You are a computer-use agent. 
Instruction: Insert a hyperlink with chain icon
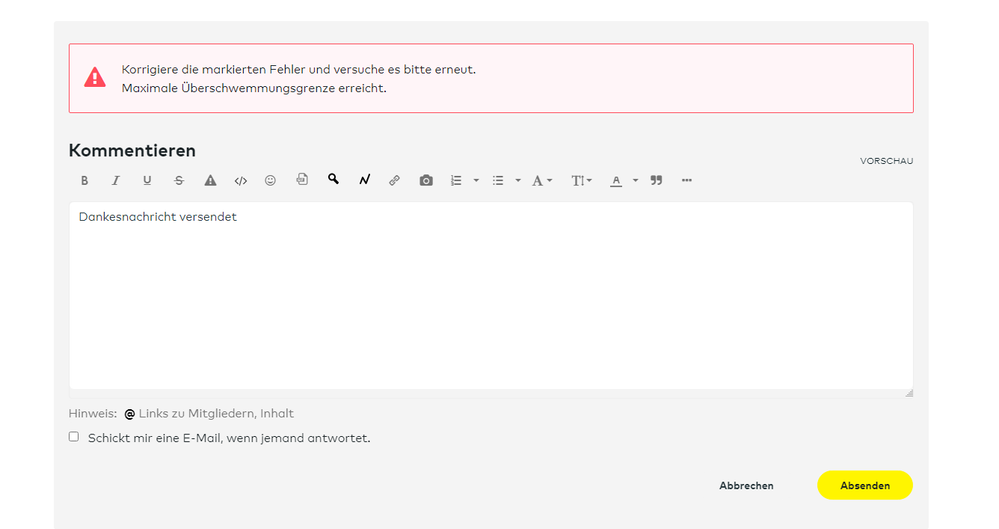394,180
